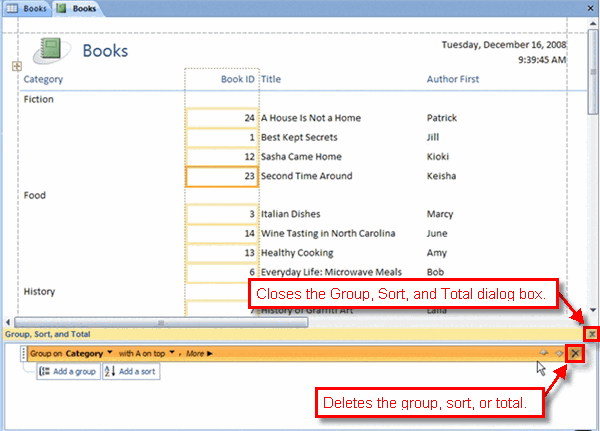
Task: Select Book ID field 24
Action: (x=222, y=118)
